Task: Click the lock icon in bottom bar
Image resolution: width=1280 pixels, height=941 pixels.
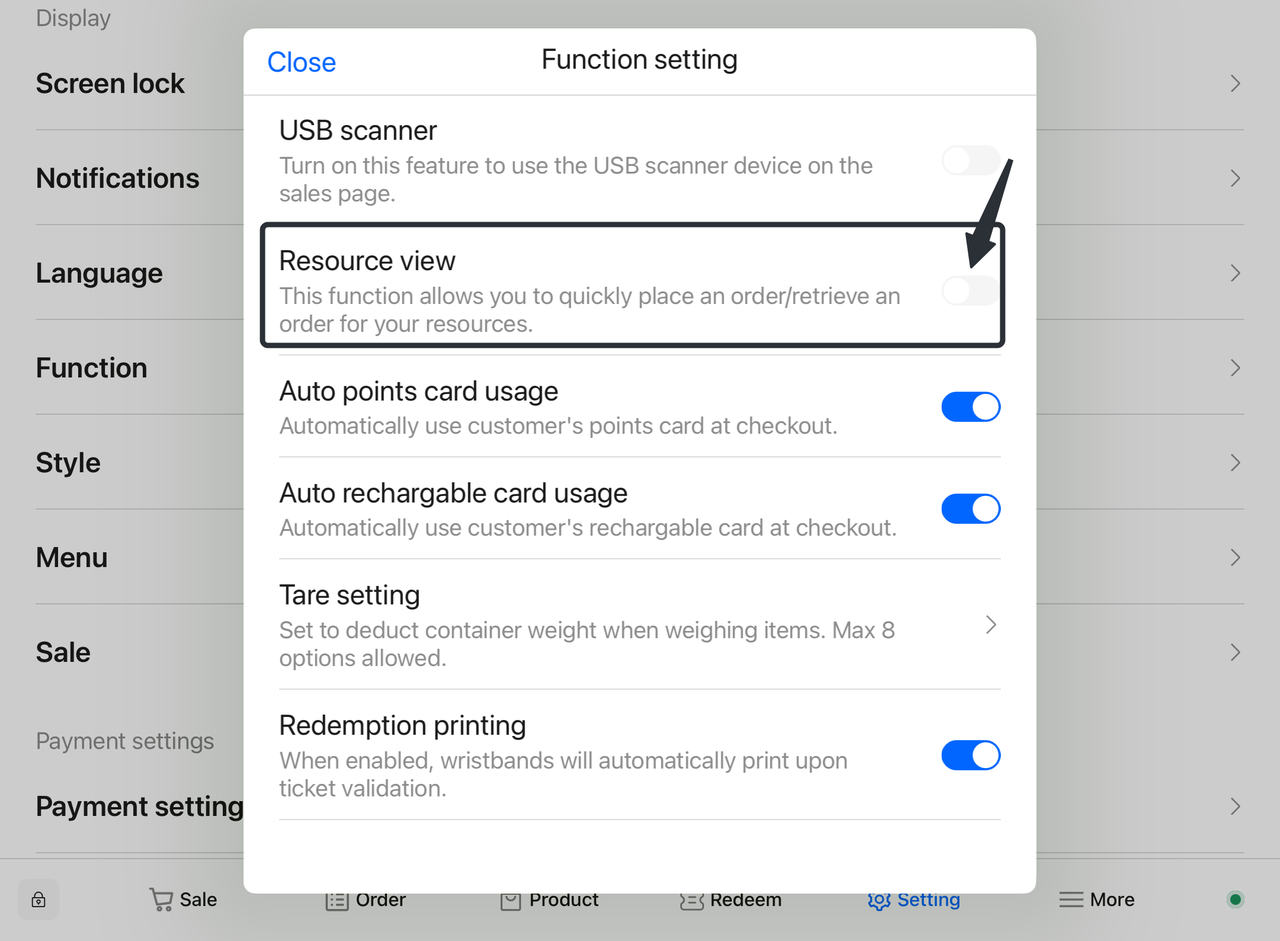Action: 38,899
